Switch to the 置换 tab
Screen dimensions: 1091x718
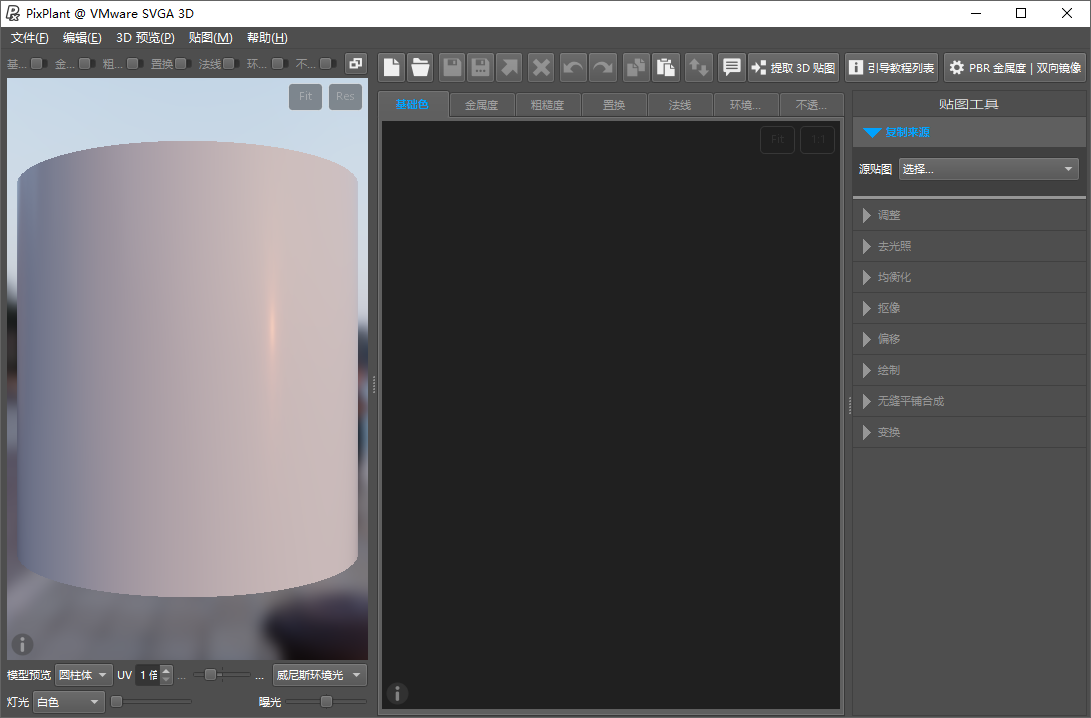pyautogui.click(x=614, y=105)
